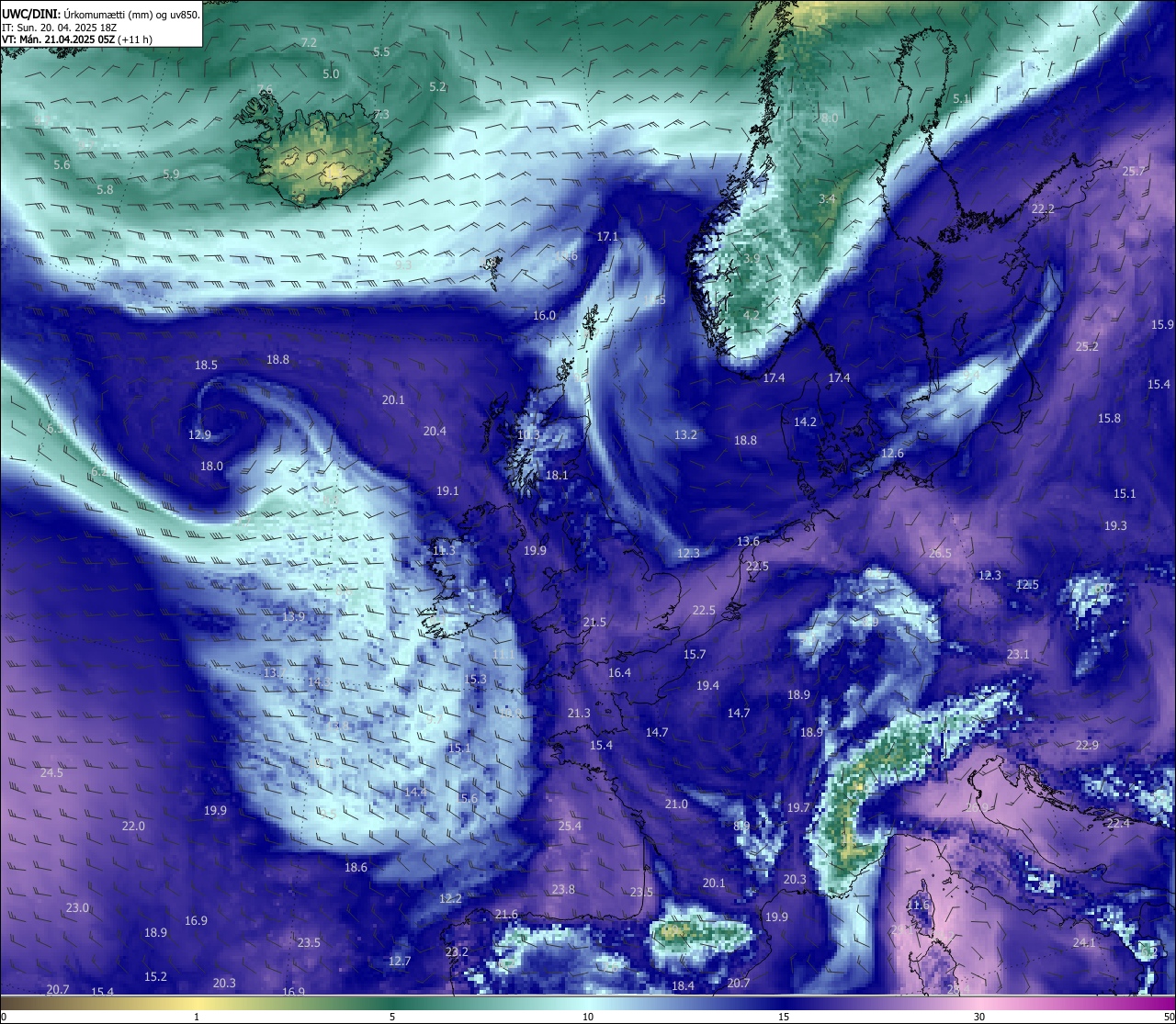Click the map value 18.4

tap(683, 986)
